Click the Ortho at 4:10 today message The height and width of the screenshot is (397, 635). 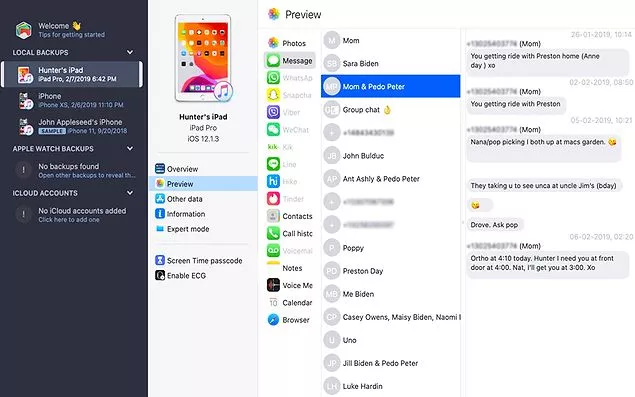pos(548,264)
